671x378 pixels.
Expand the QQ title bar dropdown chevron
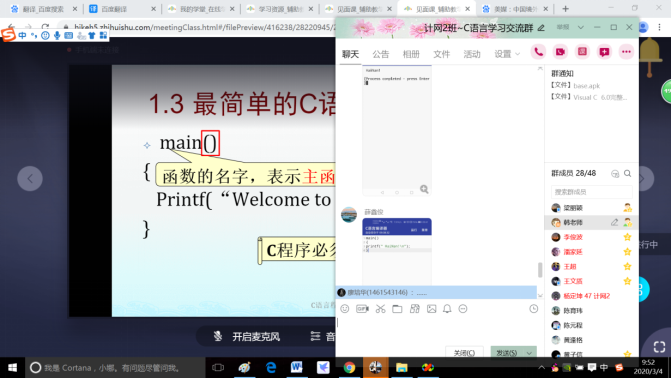(581, 27)
